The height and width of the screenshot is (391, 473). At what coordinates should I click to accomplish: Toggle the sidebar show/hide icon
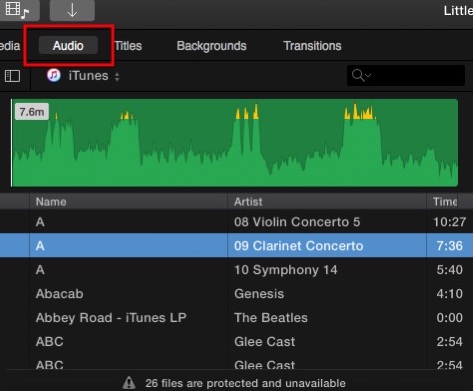12,76
